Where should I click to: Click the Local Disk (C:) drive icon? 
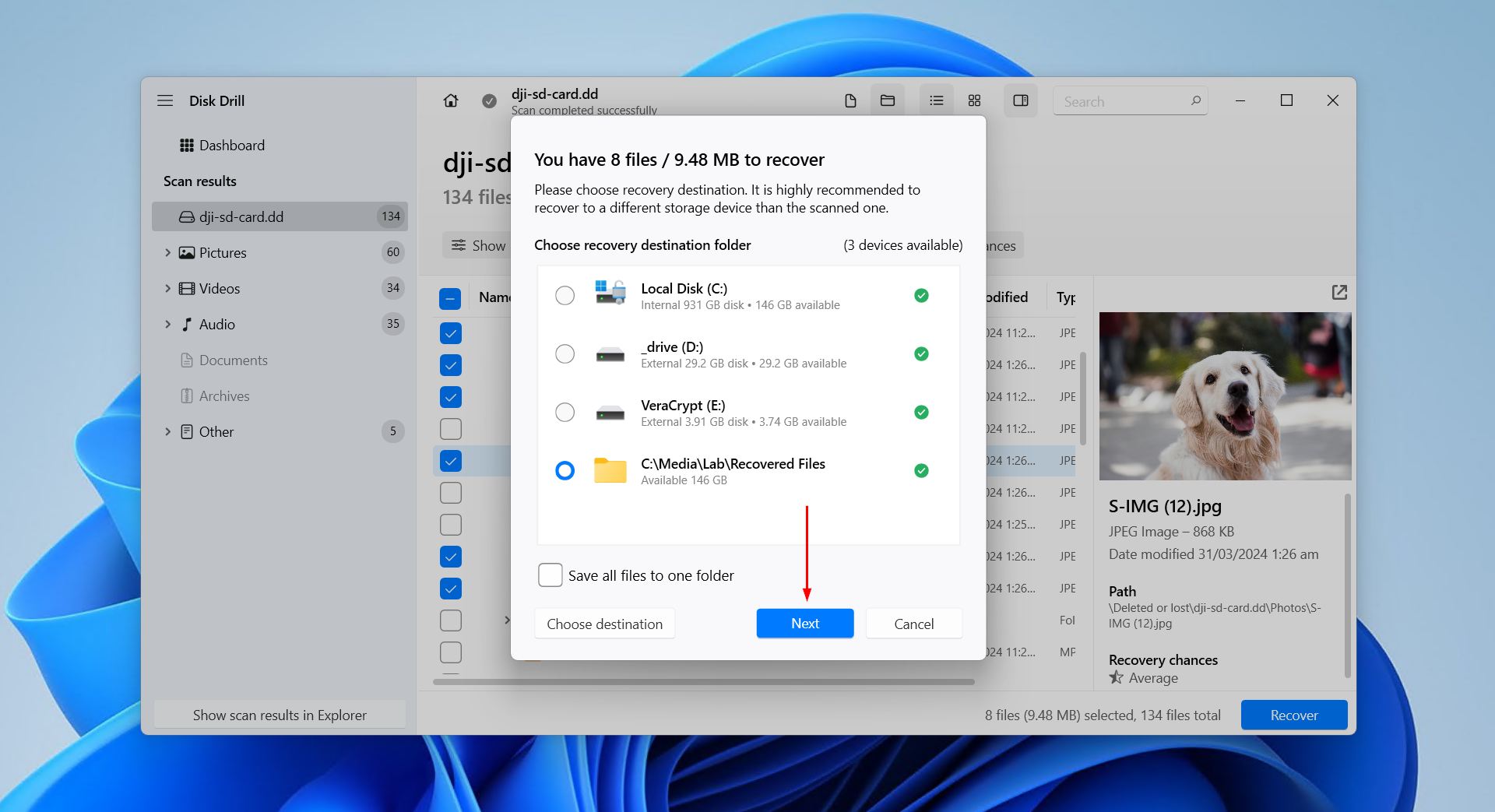click(610, 294)
